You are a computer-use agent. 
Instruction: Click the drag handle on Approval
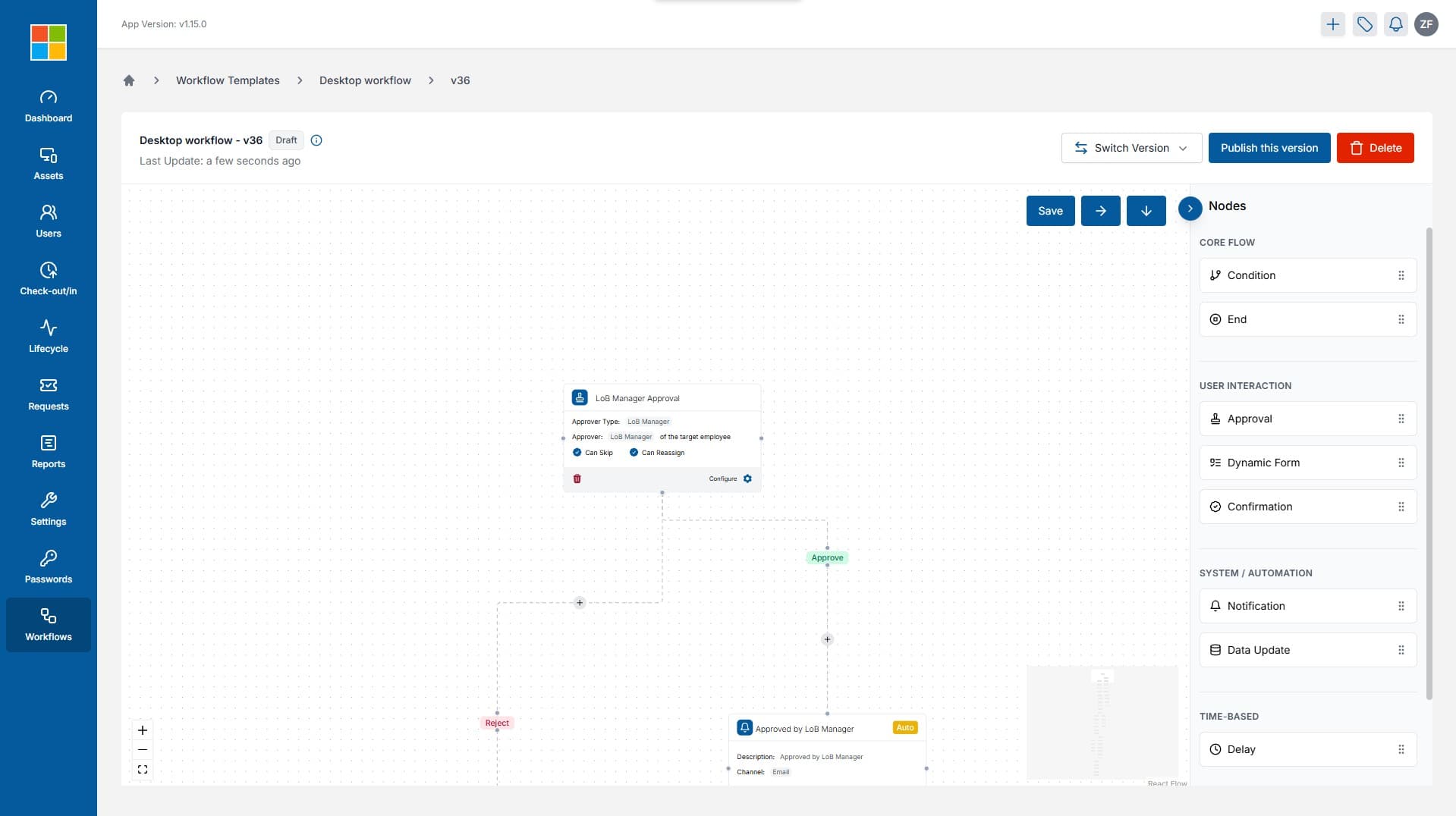(1401, 419)
